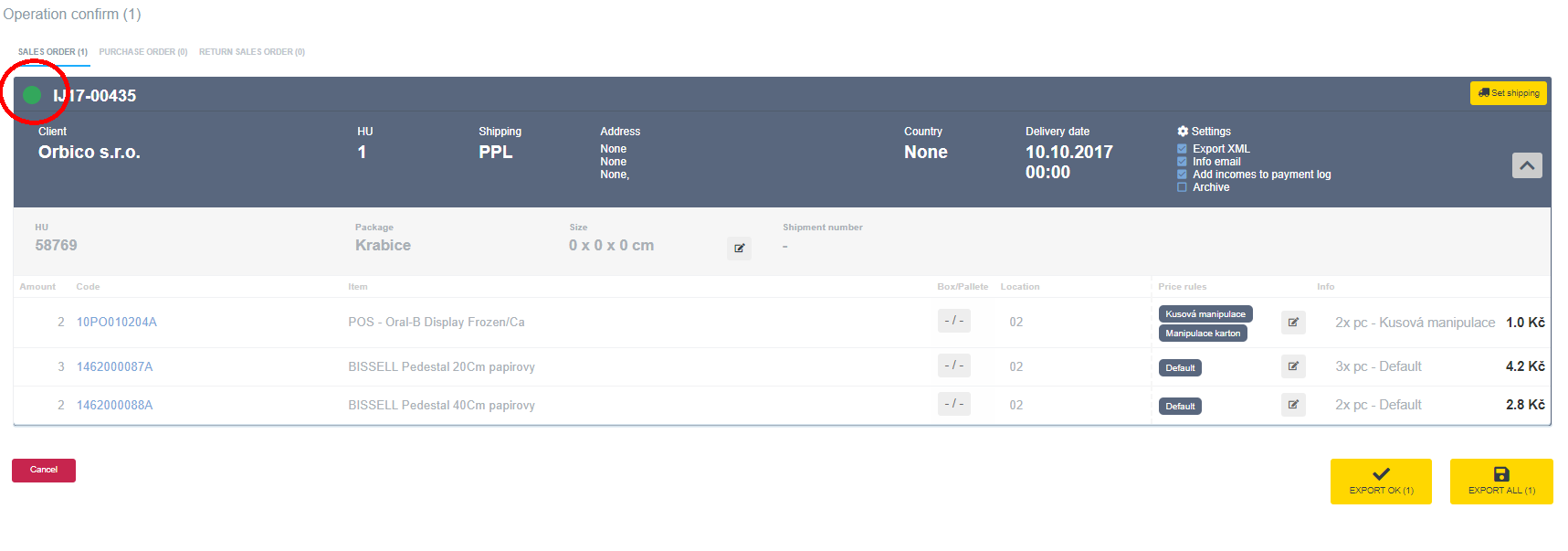Open Box/Pallete selector for item 10PO010204A
The image size is (1568, 551).
(953, 321)
